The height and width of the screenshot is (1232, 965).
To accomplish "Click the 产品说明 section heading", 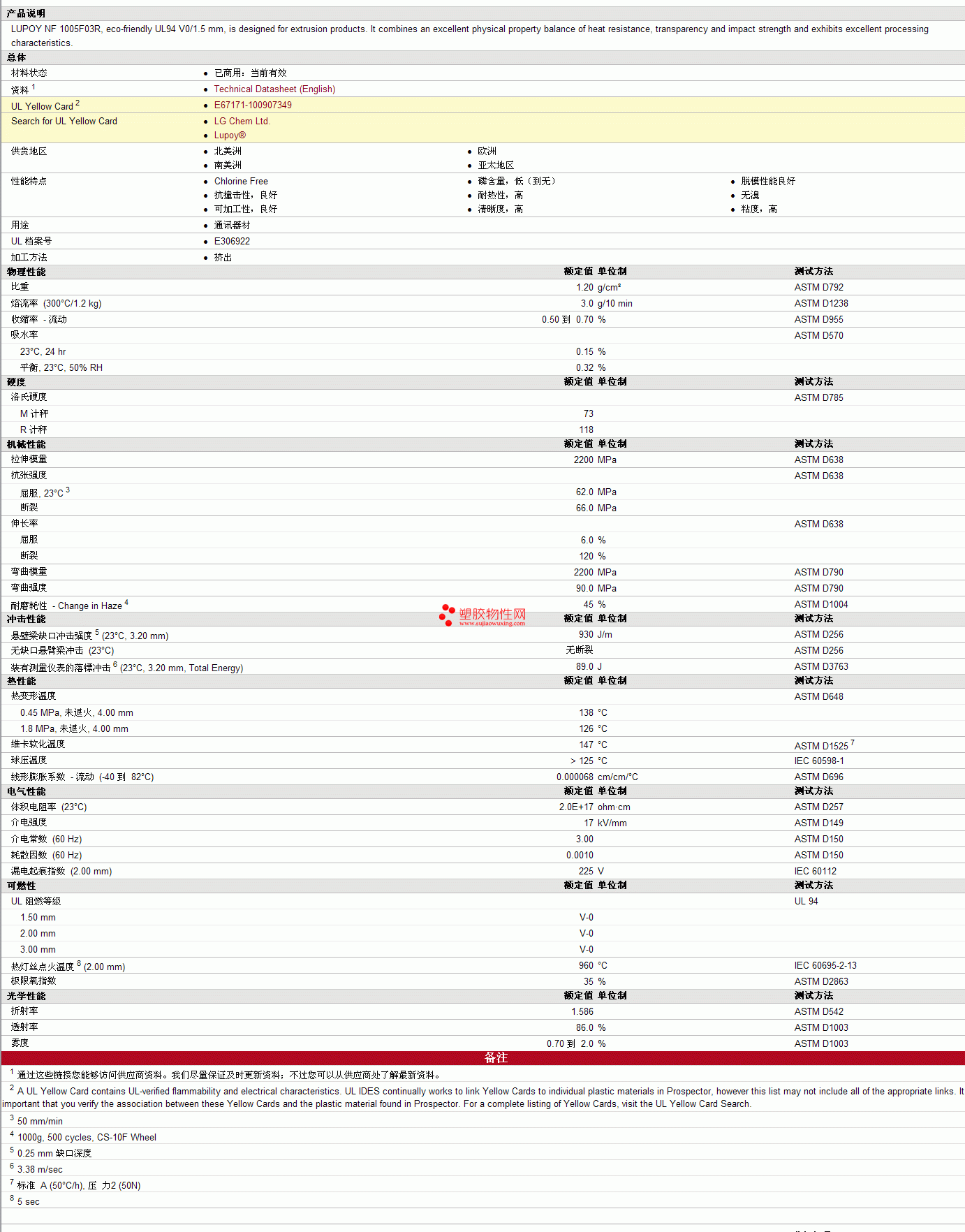I will pos(27,14).
